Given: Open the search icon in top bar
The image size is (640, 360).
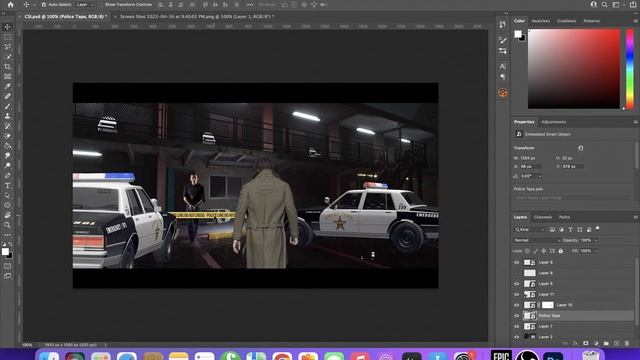Looking at the screenshot, I should pos(604,4).
